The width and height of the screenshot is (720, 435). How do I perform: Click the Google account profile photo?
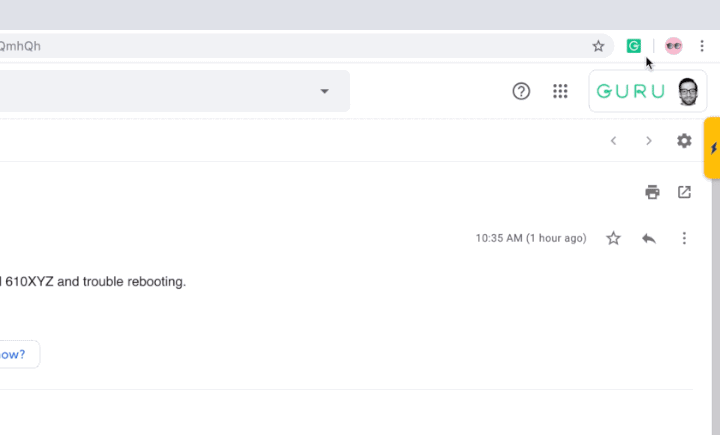tap(688, 91)
